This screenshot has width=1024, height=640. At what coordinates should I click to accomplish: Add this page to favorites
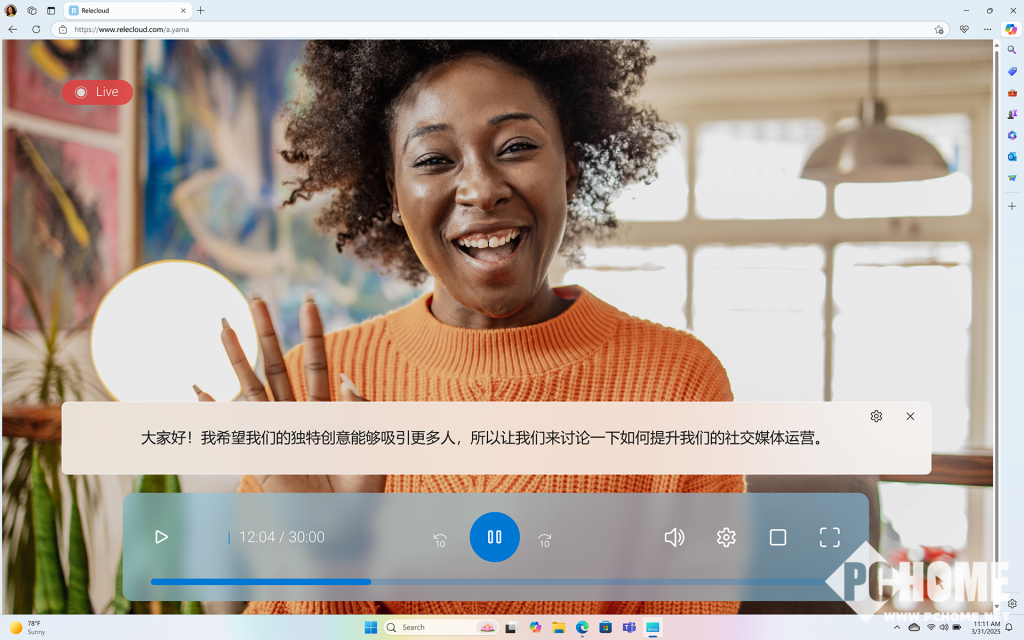tap(938, 29)
